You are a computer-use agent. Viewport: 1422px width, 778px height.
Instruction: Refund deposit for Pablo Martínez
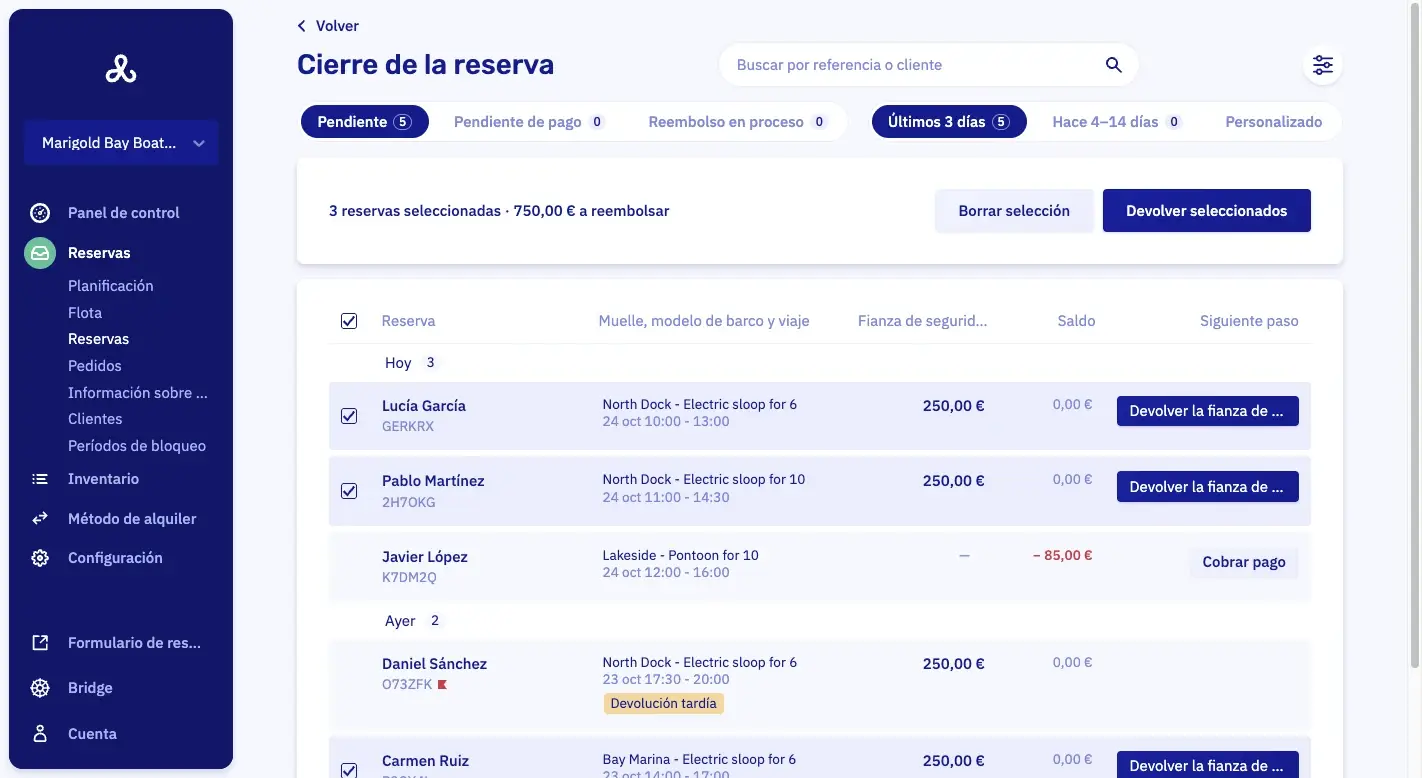coord(1207,487)
